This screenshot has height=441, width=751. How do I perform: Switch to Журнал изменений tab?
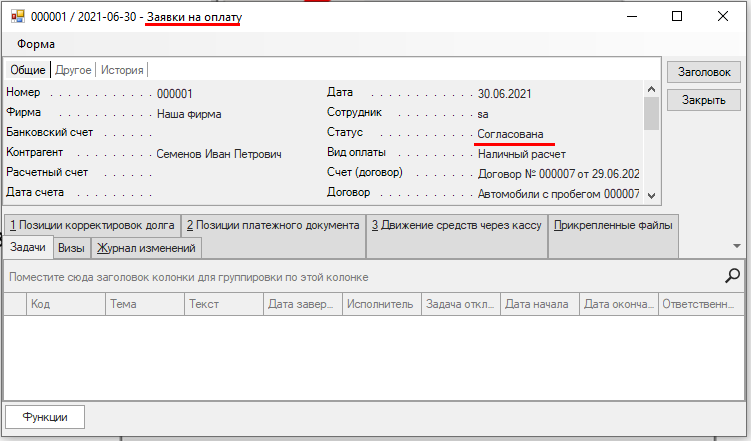(147, 247)
